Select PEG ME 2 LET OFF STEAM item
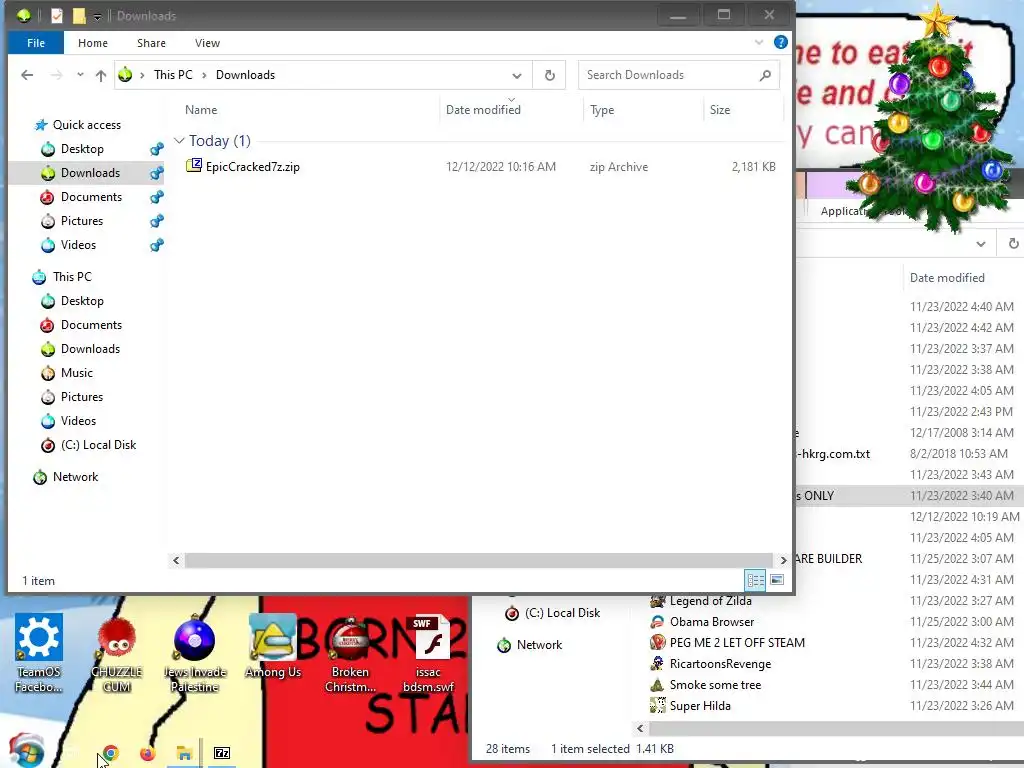The height and width of the screenshot is (768, 1024). click(737, 643)
